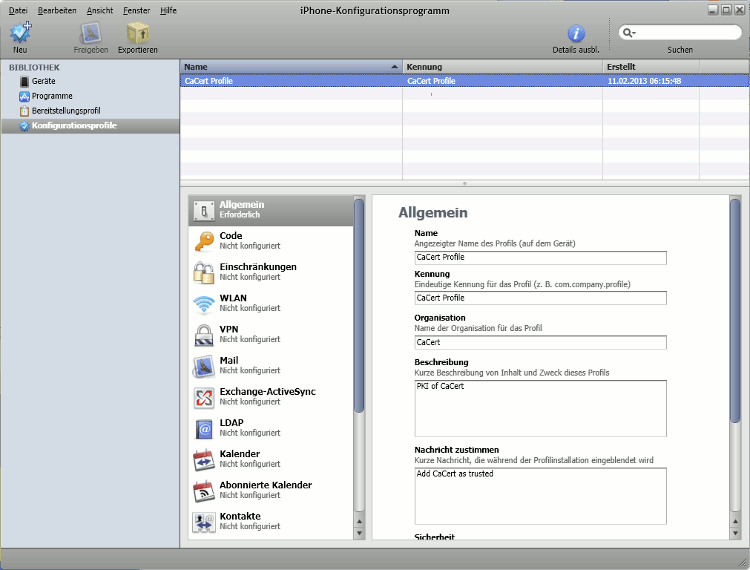The height and width of the screenshot is (570, 750).
Task: Open the Abonnierte Kalender section
Action: [265, 490]
